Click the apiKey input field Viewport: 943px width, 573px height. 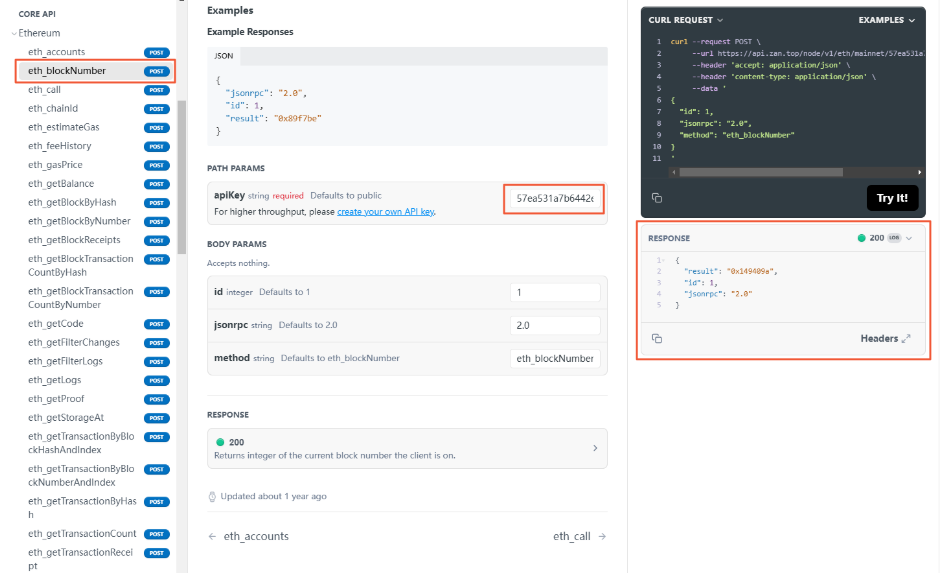pos(554,199)
